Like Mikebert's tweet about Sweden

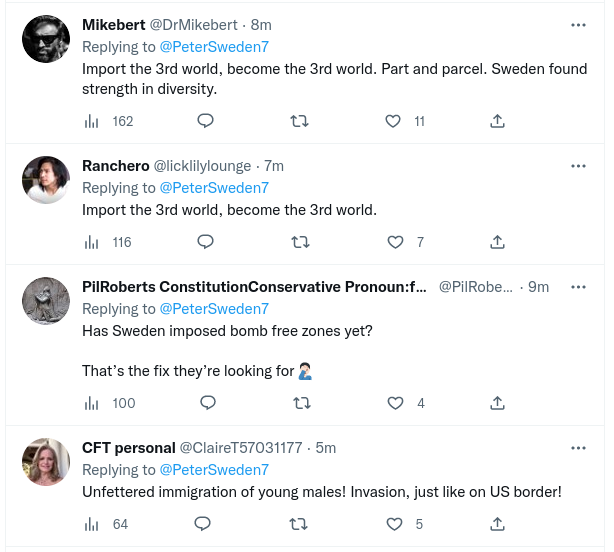click(394, 121)
